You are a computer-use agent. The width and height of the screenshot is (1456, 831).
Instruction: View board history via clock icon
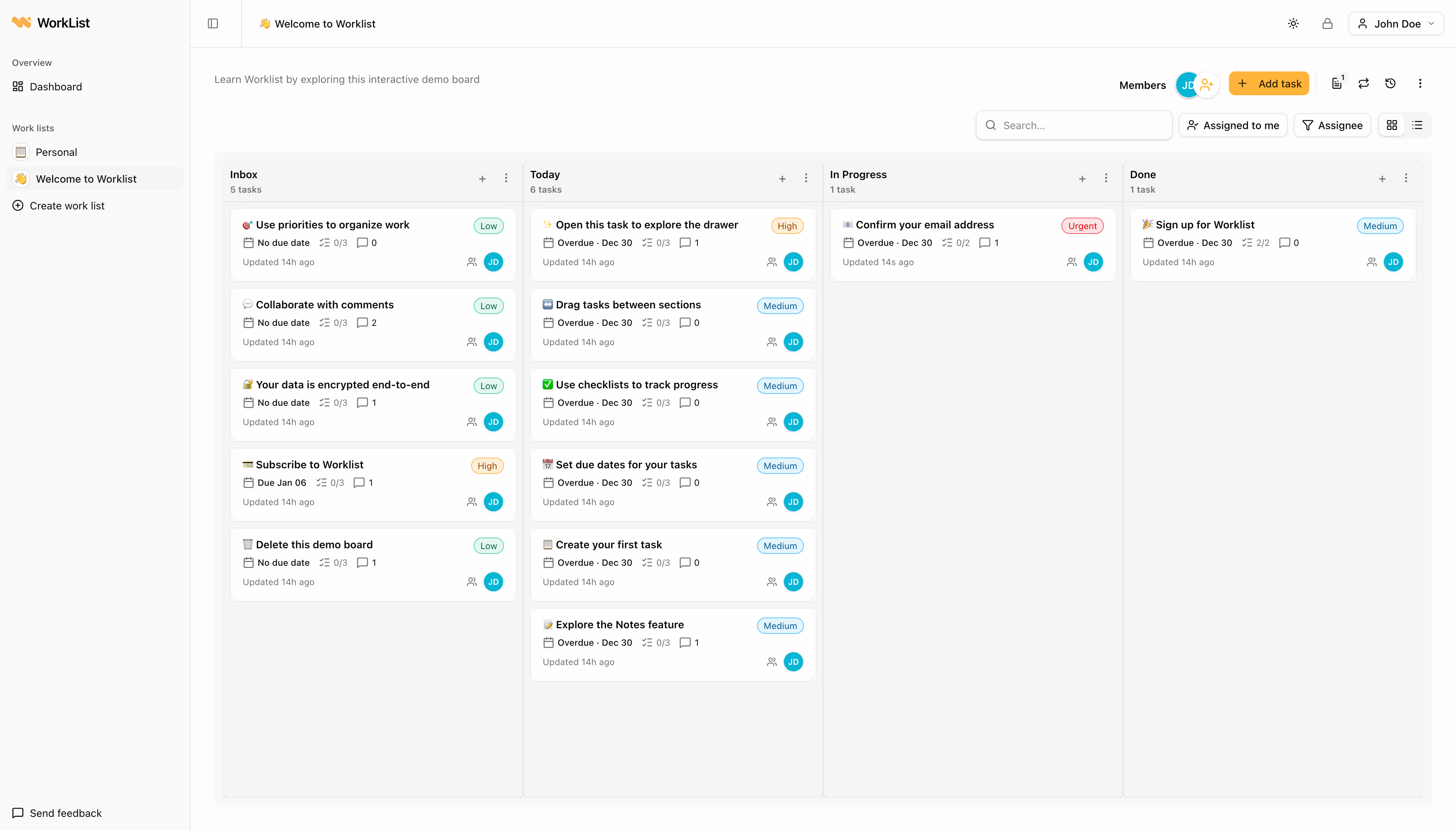(1390, 83)
